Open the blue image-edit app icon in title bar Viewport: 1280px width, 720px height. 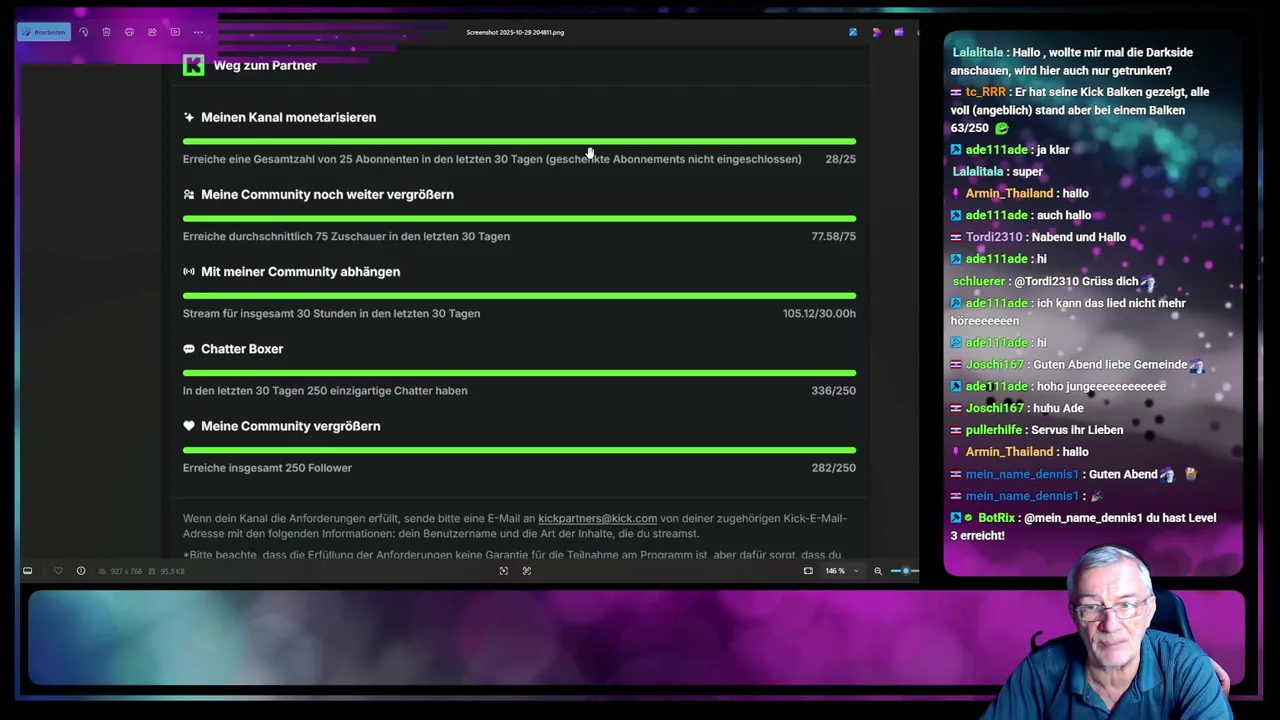(x=853, y=32)
